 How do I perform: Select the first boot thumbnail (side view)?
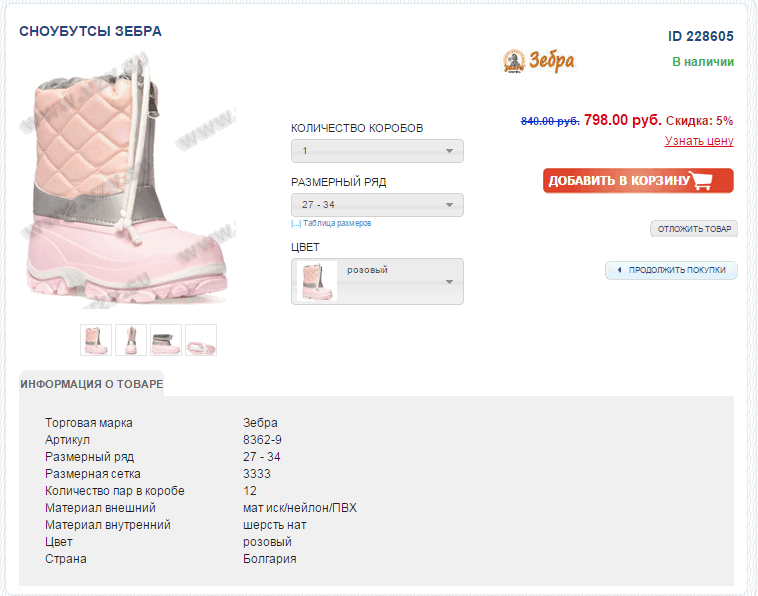pyautogui.click(x=96, y=340)
